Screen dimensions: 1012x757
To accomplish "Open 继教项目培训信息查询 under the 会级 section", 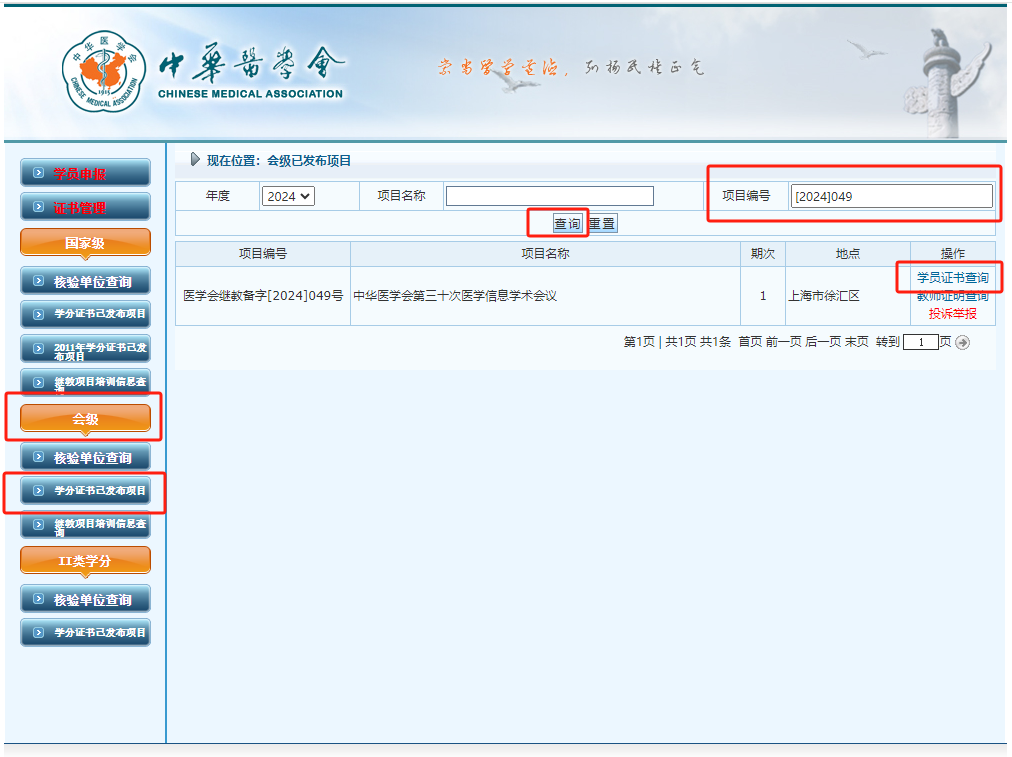I will (x=85, y=525).
